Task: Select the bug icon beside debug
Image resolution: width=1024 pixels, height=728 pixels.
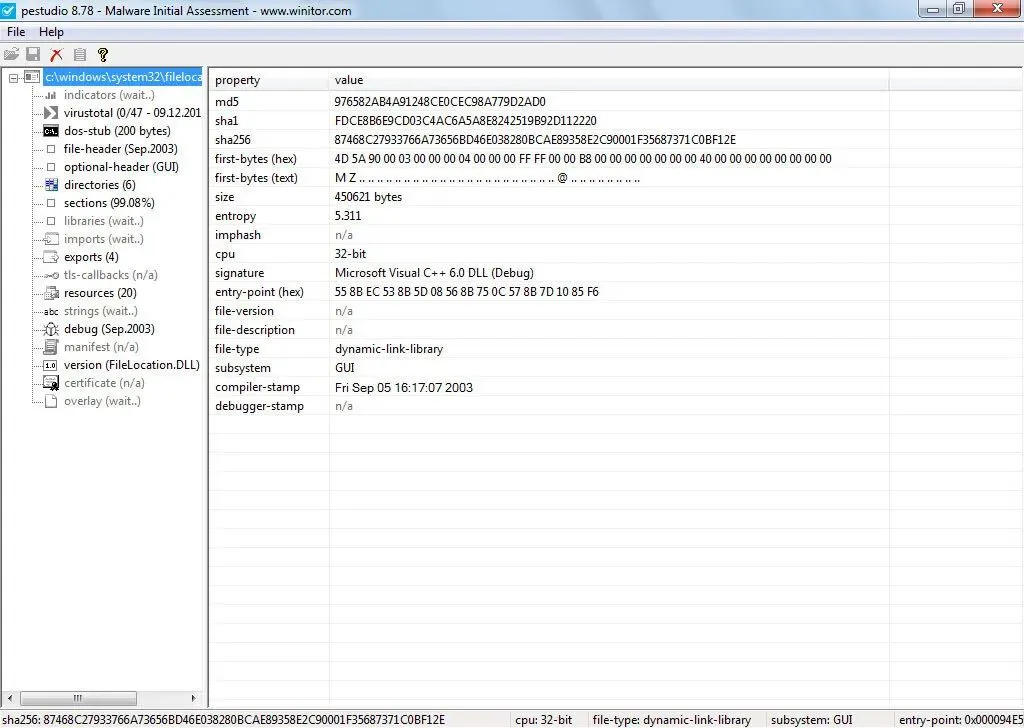Action: point(51,329)
